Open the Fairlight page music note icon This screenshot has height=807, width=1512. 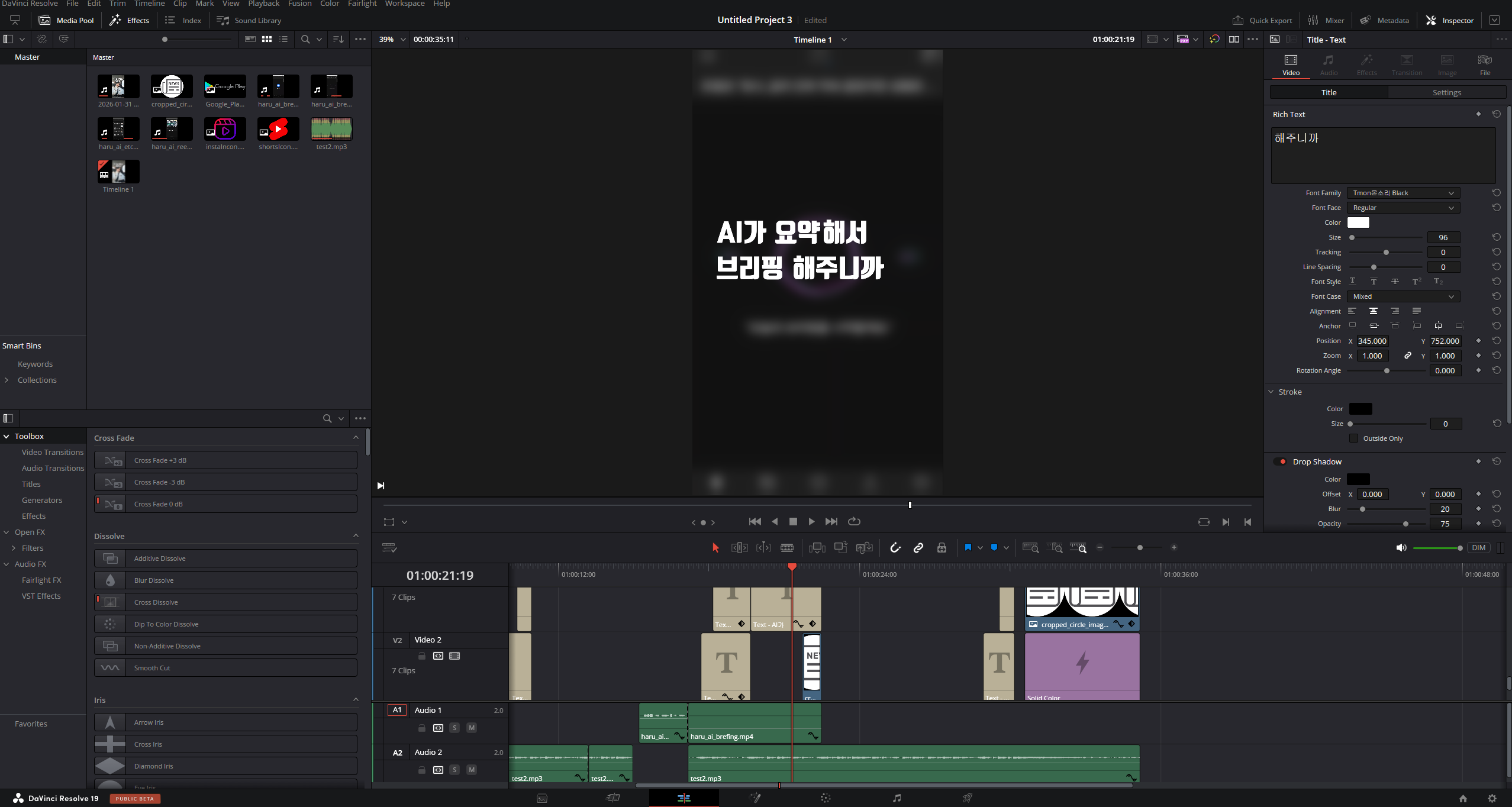coord(897,798)
